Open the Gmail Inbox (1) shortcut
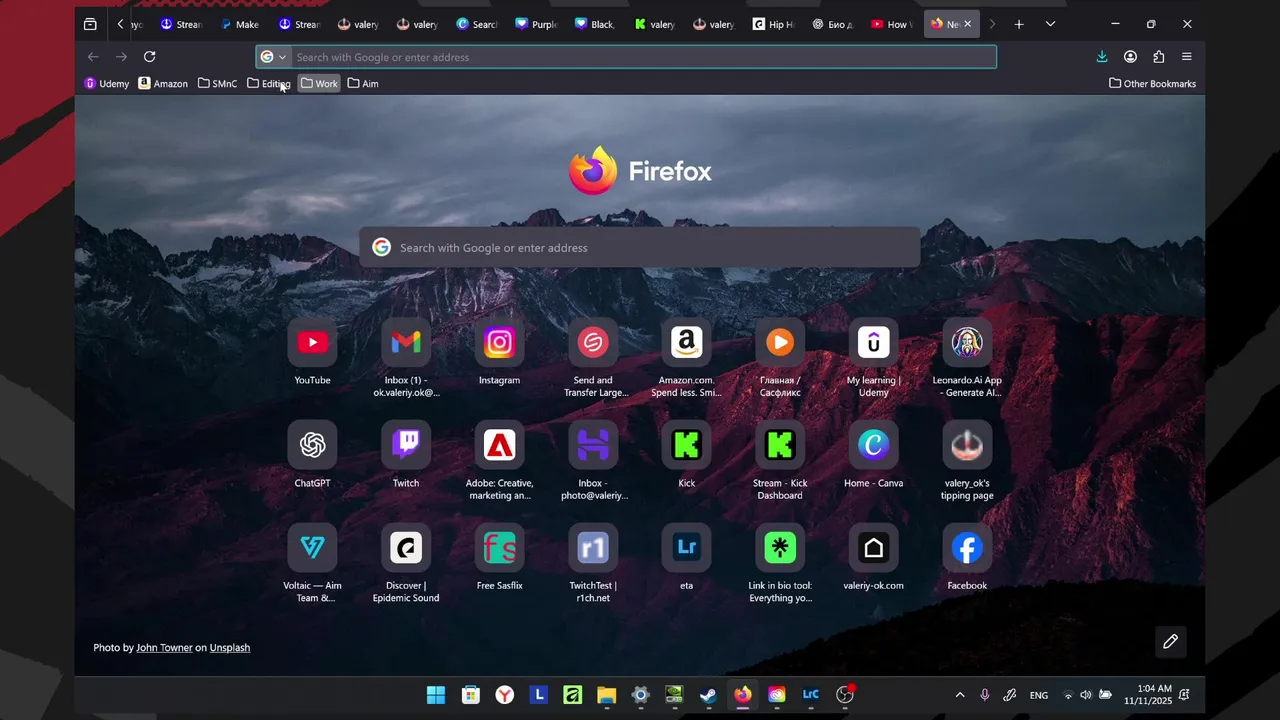This screenshot has width=1280, height=720. pos(406,343)
